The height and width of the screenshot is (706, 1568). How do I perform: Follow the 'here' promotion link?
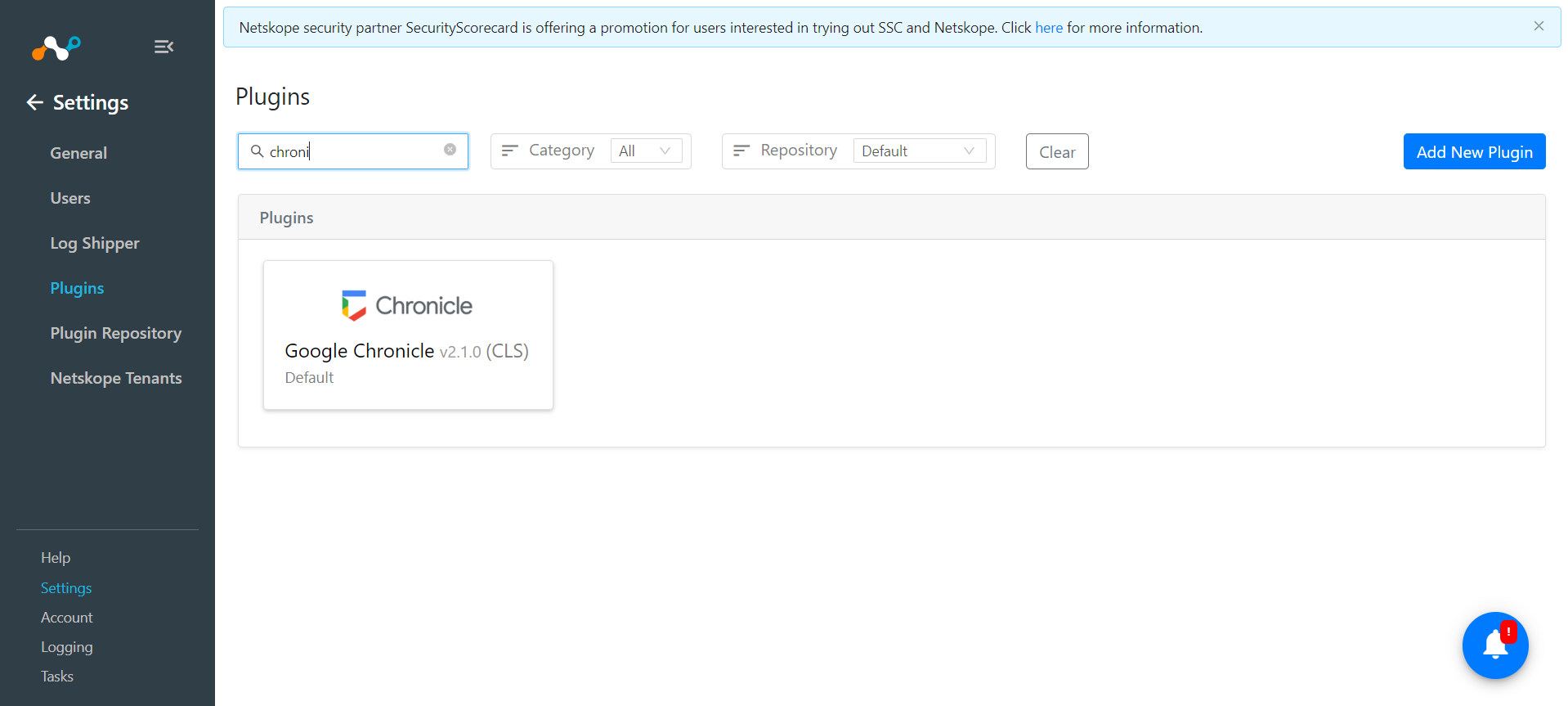click(1049, 28)
